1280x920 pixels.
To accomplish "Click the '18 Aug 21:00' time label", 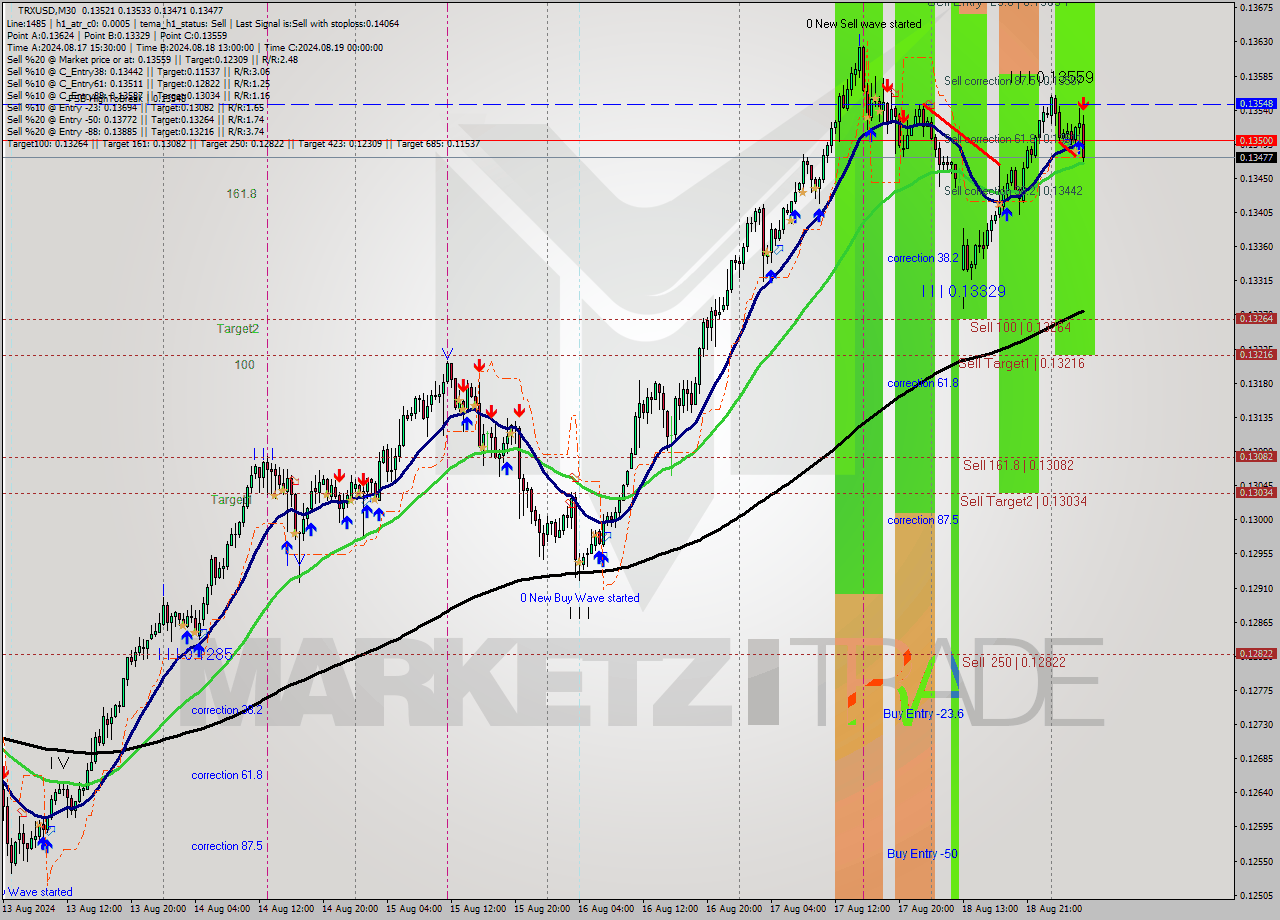I will point(1053,909).
